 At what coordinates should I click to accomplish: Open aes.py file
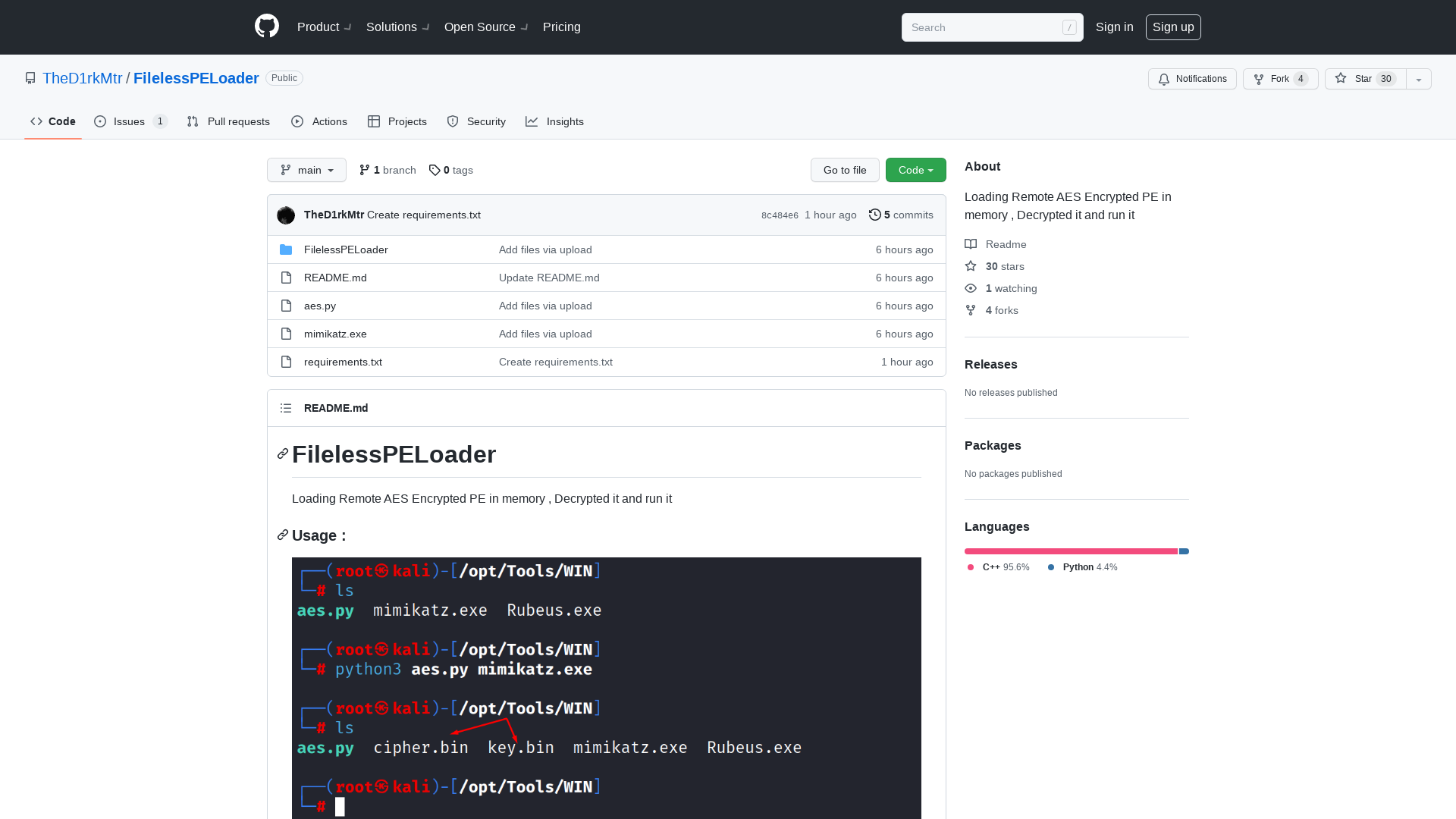pos(320,306)
